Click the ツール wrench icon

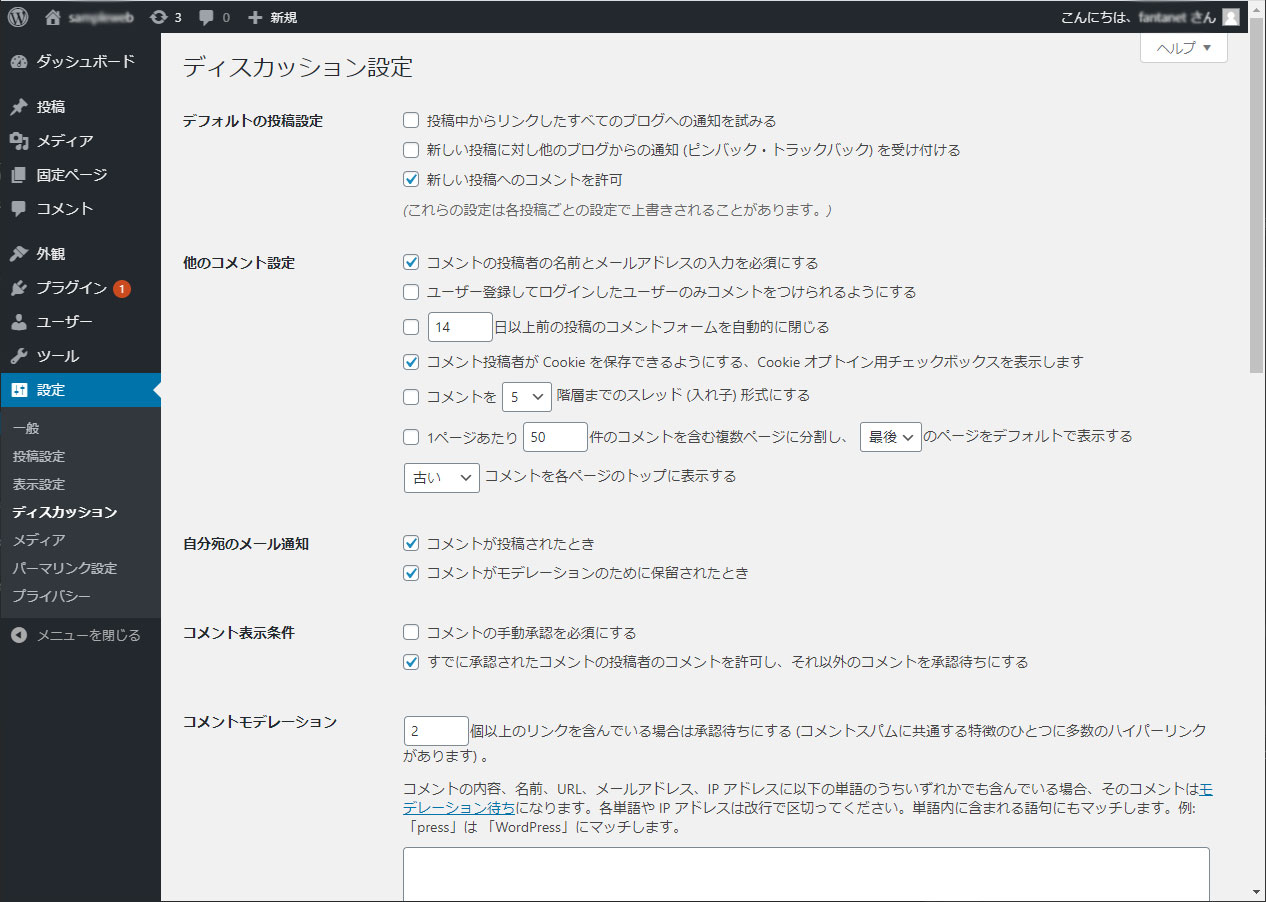(x=19, y=356)
